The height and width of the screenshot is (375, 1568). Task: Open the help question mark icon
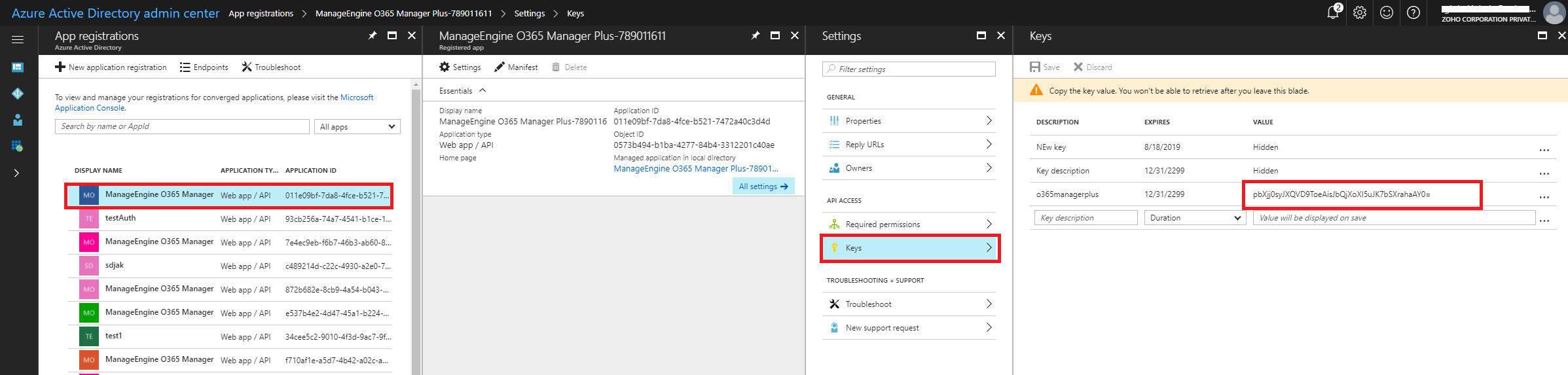(1413, 12)
